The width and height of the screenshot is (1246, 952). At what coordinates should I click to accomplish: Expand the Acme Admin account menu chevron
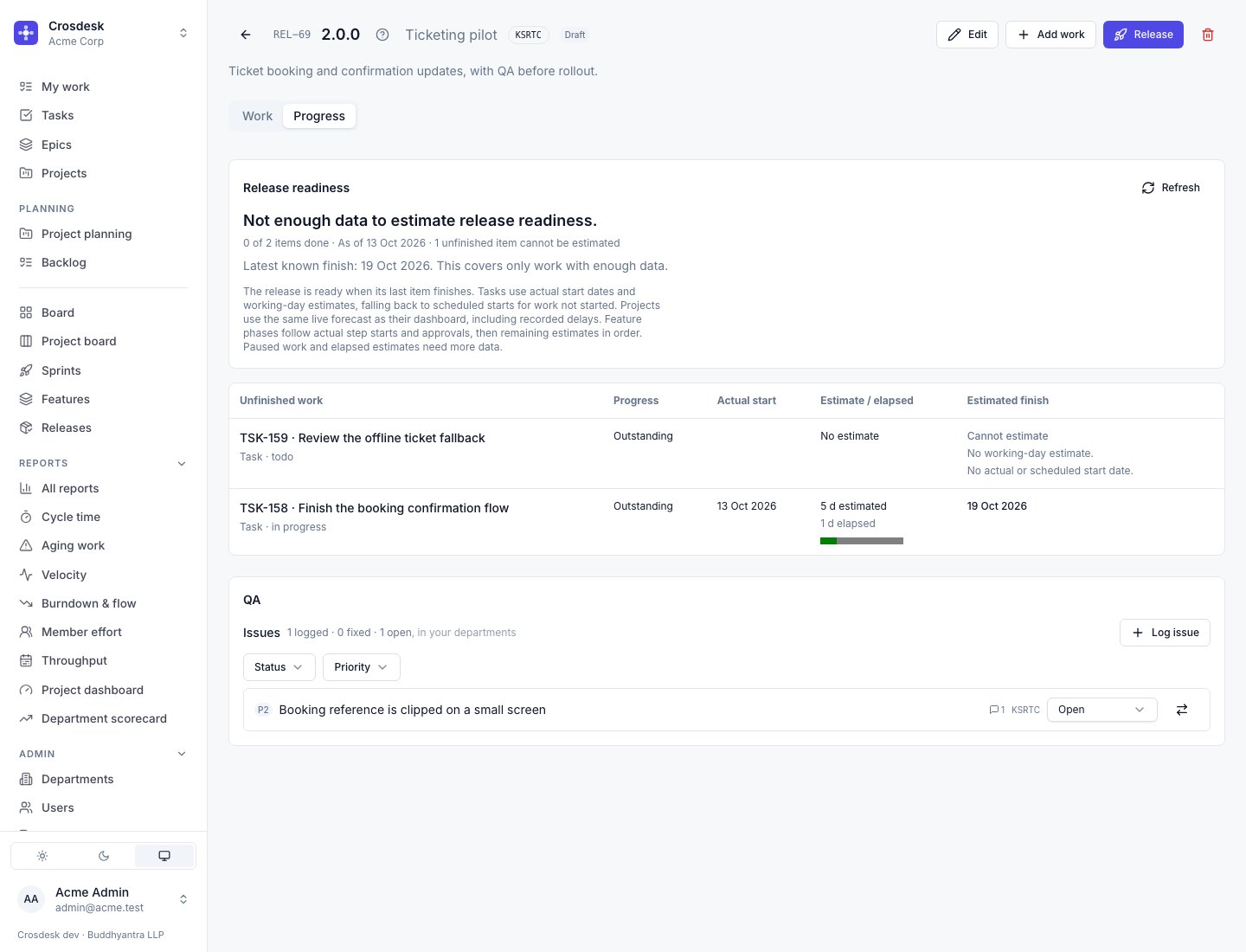coord(183,899)
